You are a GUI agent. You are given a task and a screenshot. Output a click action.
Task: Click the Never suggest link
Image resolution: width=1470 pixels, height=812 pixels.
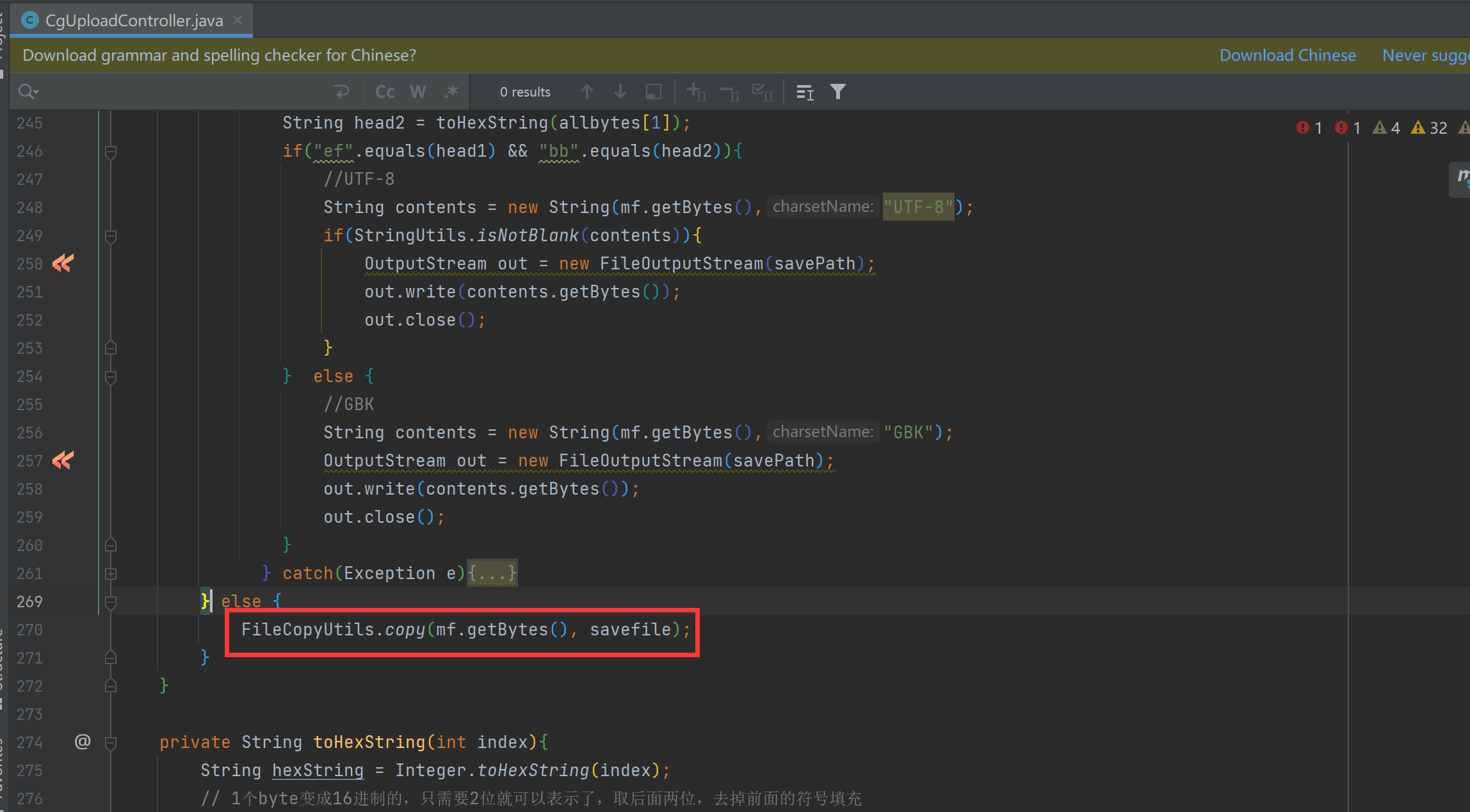point(1426,56)
